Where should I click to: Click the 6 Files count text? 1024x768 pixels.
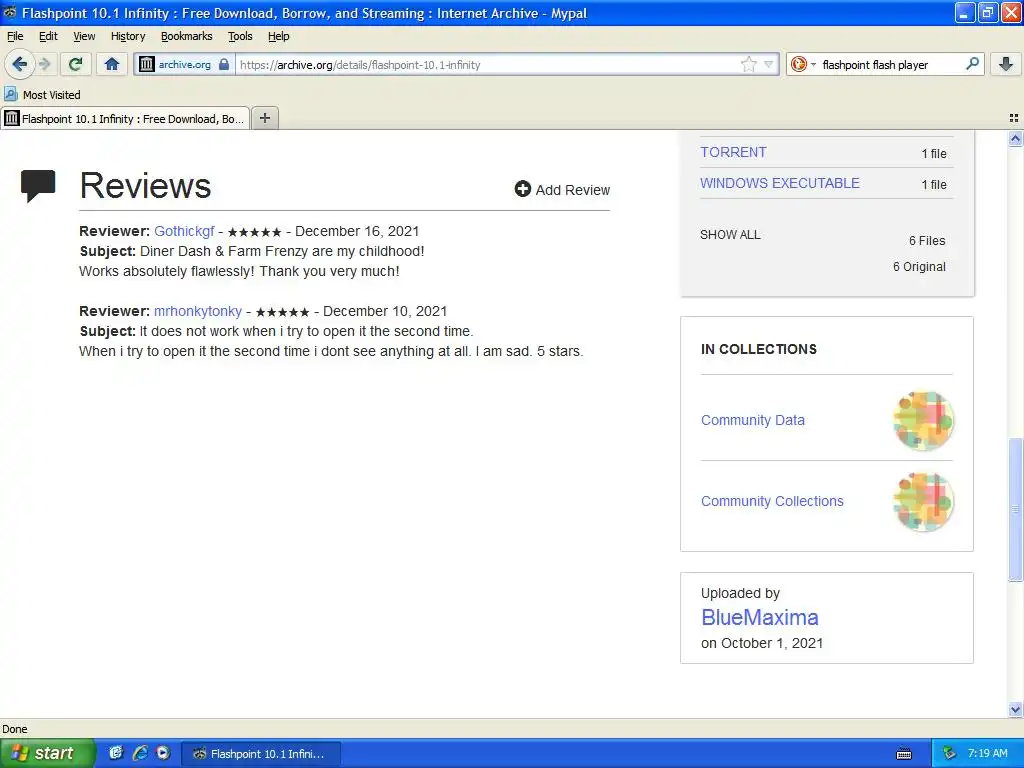coord(927,240)
